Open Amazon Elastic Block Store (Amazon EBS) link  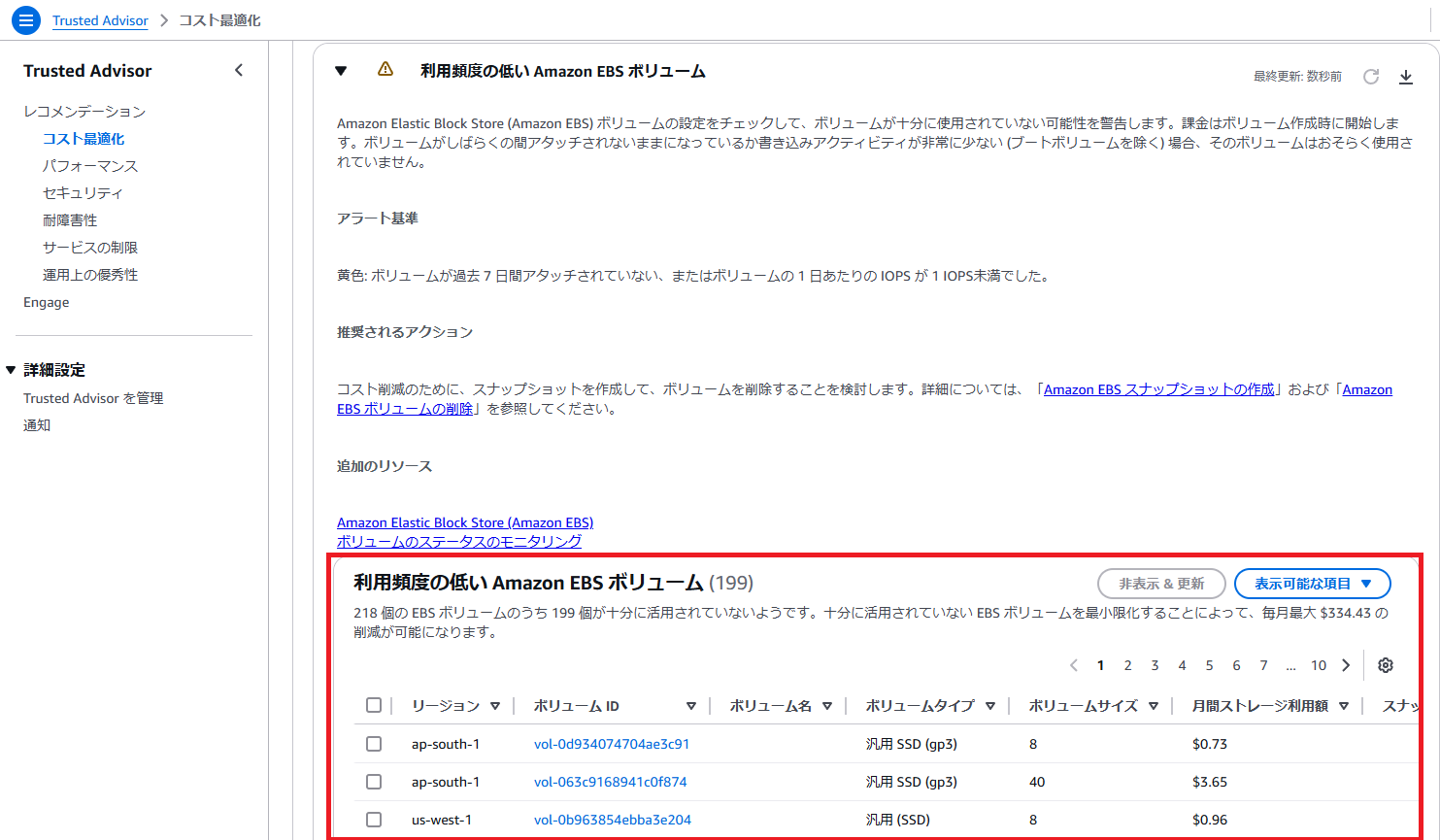coord(465,522)
